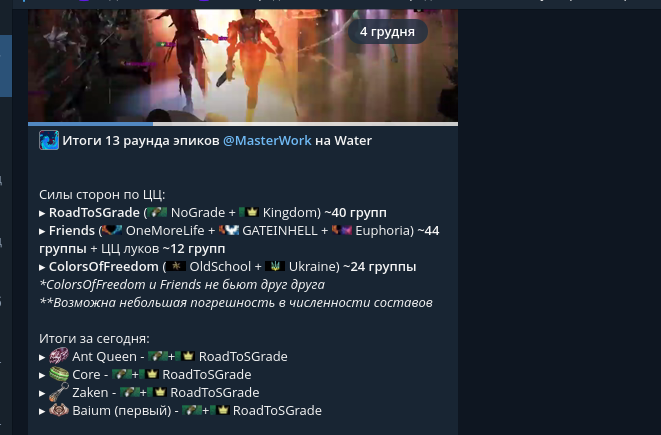Click the RoadToSGrade arrow bullet
This screenshot has width=661, height=435.
tap(42, 213)
